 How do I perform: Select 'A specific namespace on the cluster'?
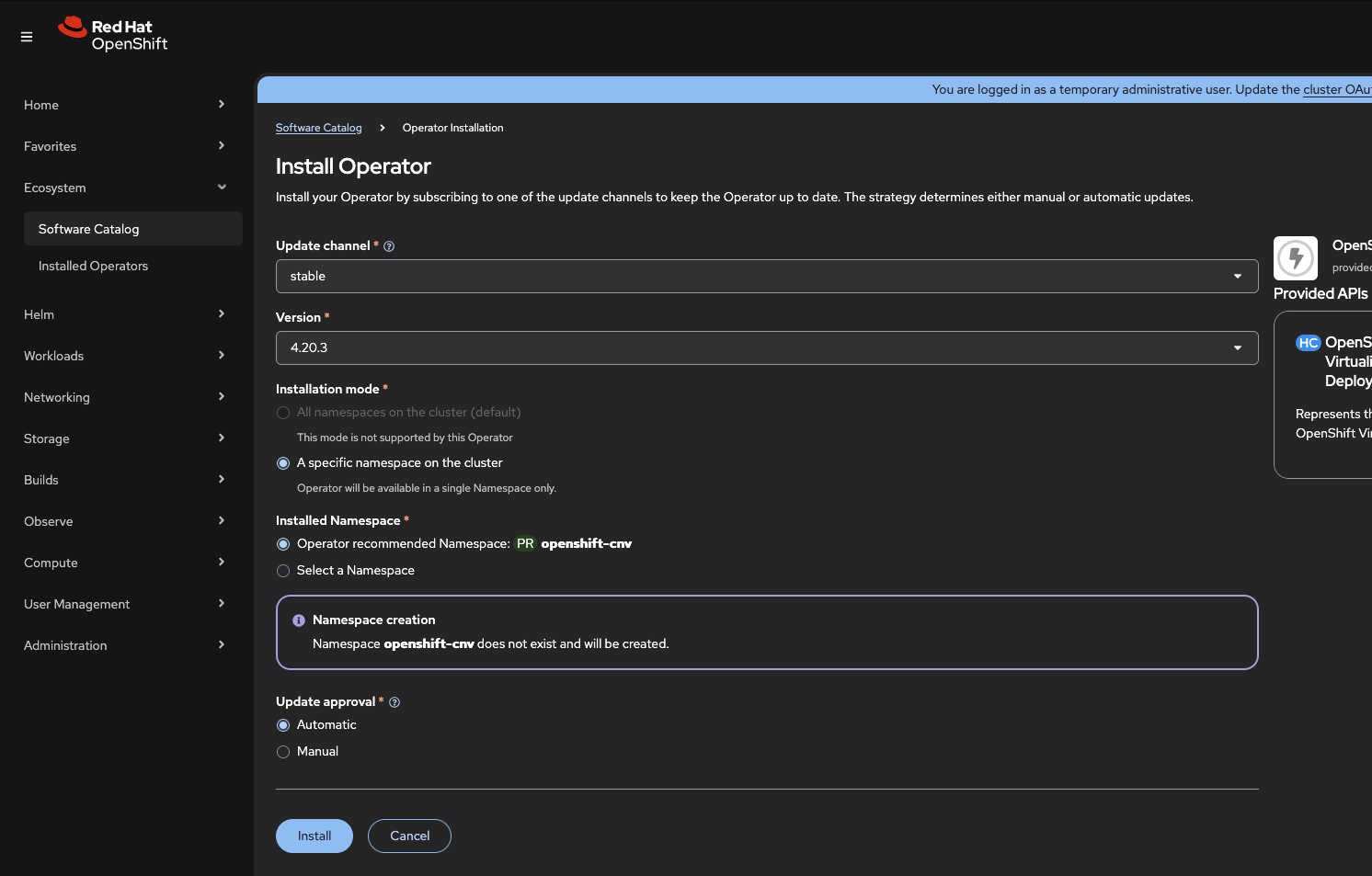(283, 463)
